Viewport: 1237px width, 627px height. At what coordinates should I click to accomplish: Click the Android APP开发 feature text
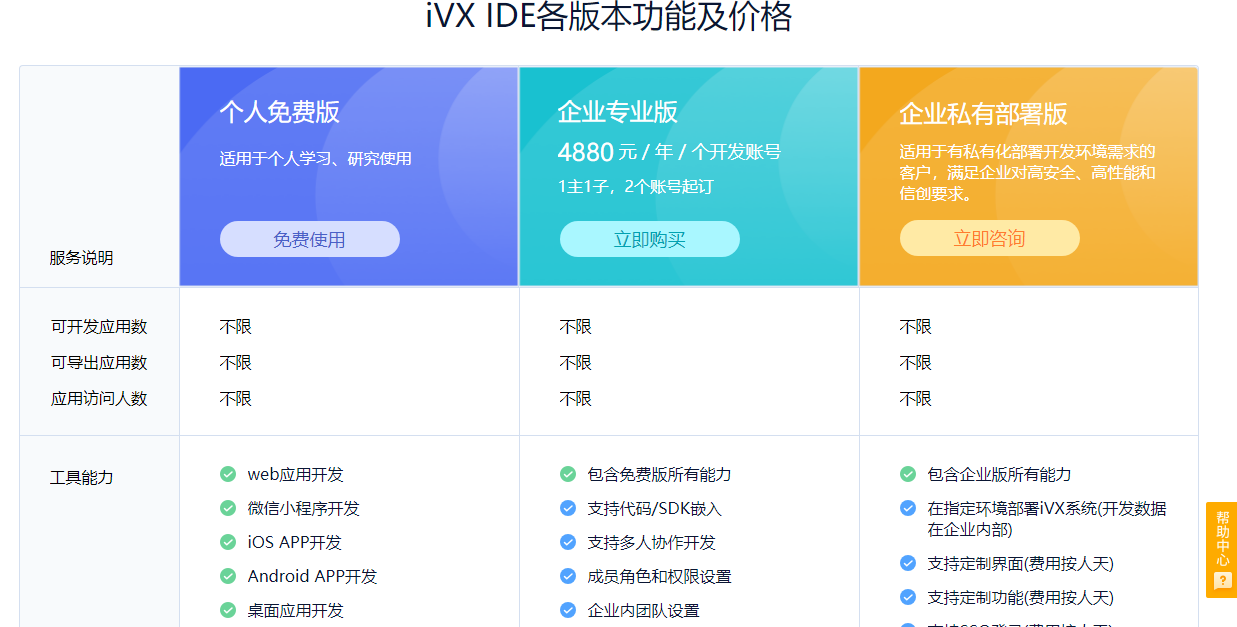(x=313, y=576)
